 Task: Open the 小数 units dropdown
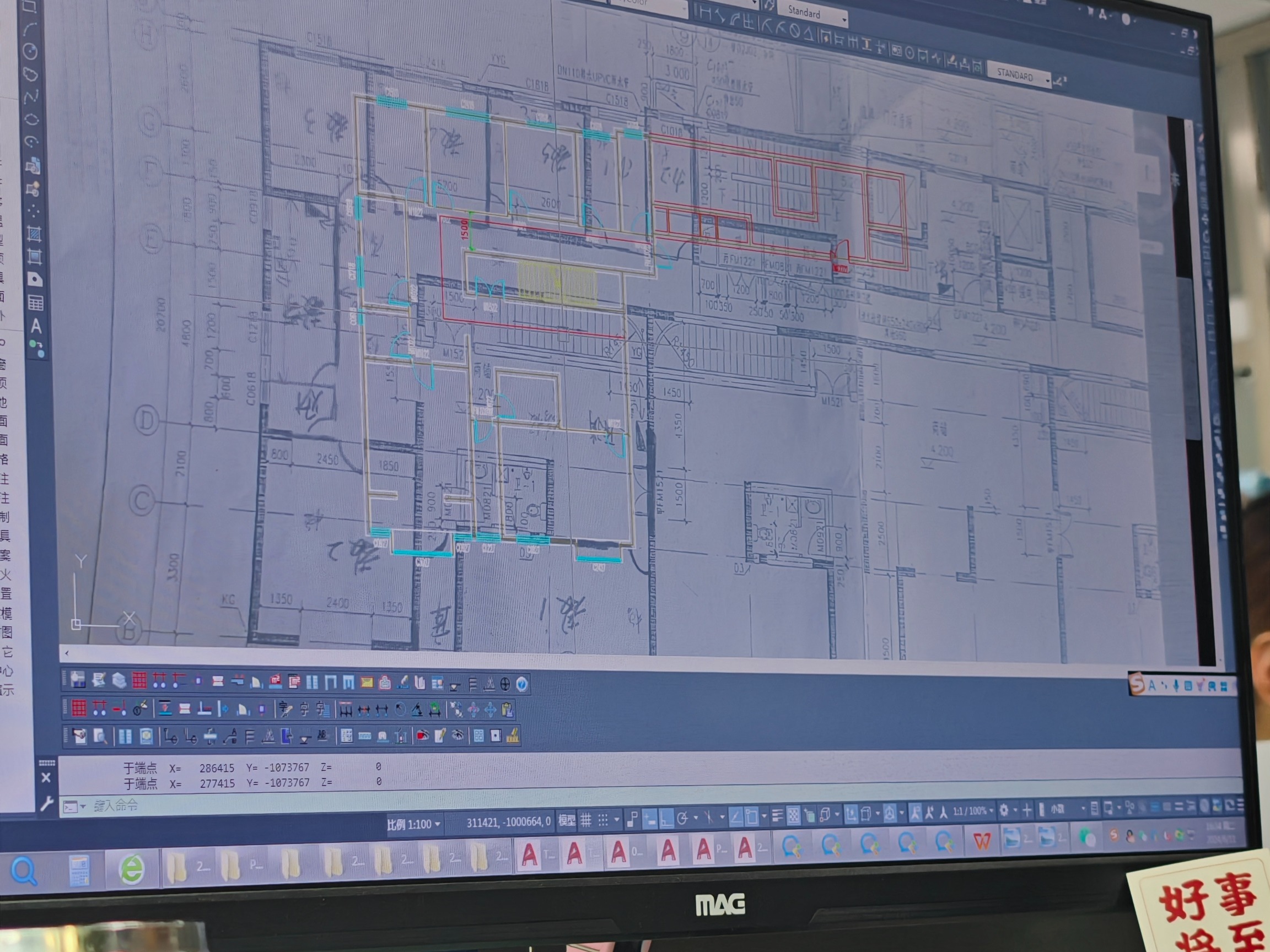[1068, 809]
